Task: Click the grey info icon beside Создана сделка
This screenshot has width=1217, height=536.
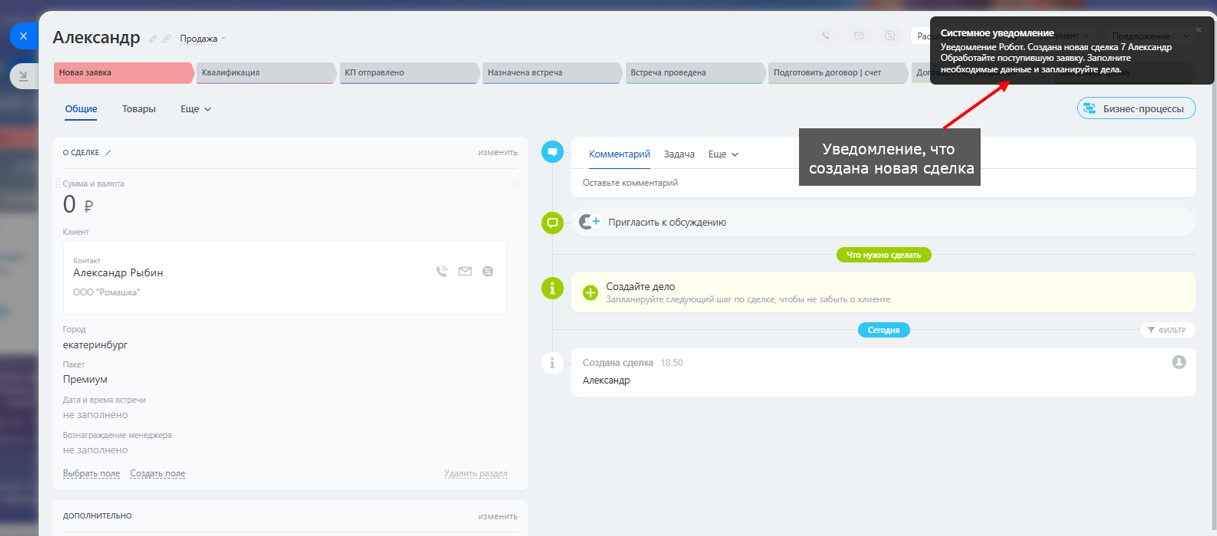Action: [552, 363]
